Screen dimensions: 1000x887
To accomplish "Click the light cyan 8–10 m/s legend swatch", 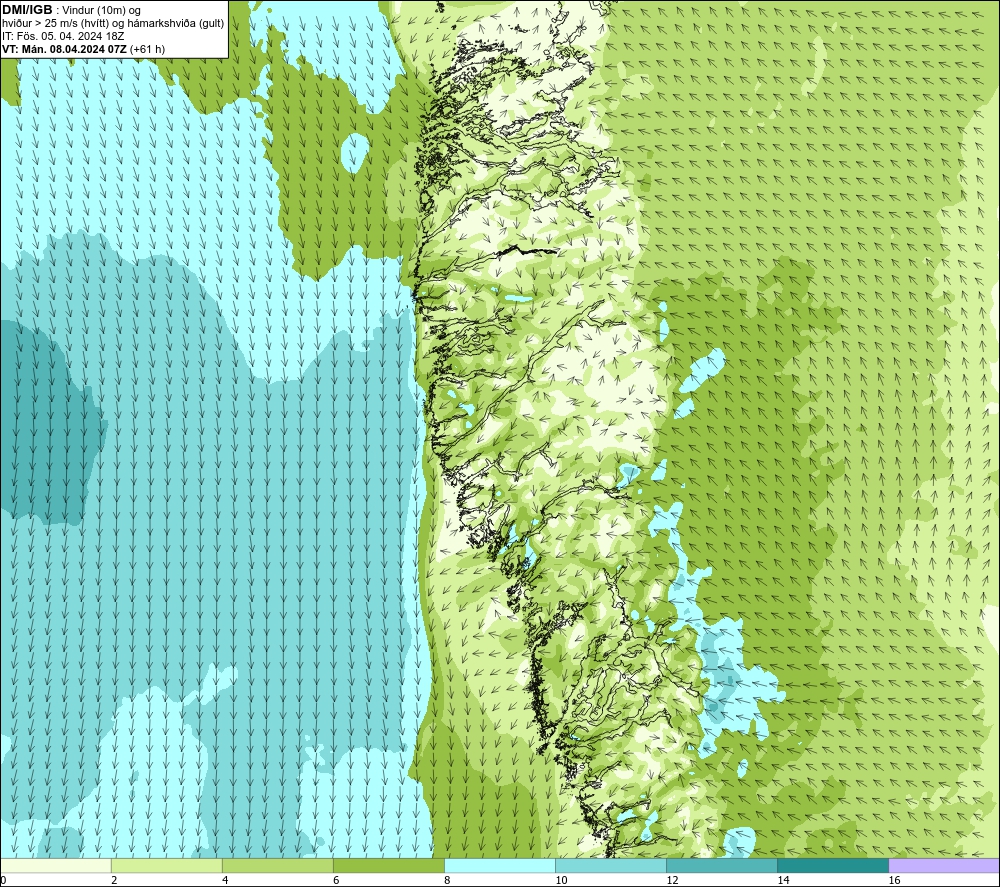I will point(500,865).
